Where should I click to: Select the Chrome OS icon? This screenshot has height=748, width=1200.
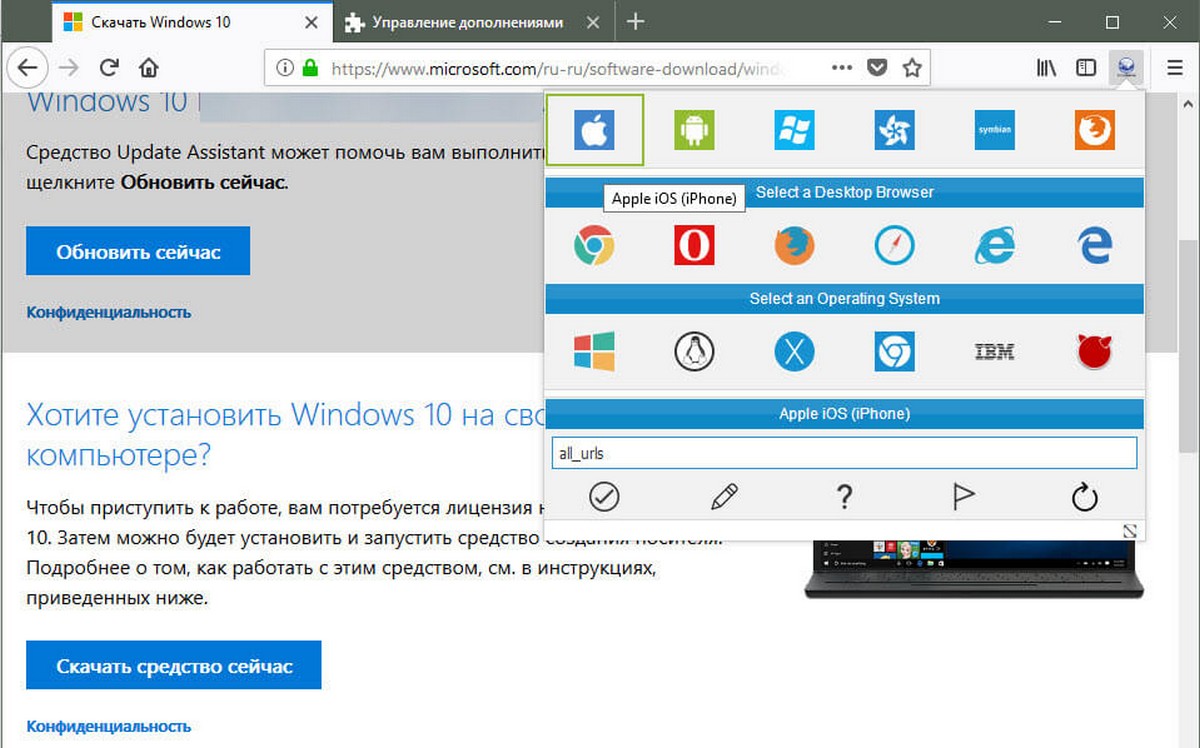(x=894, y=352)
